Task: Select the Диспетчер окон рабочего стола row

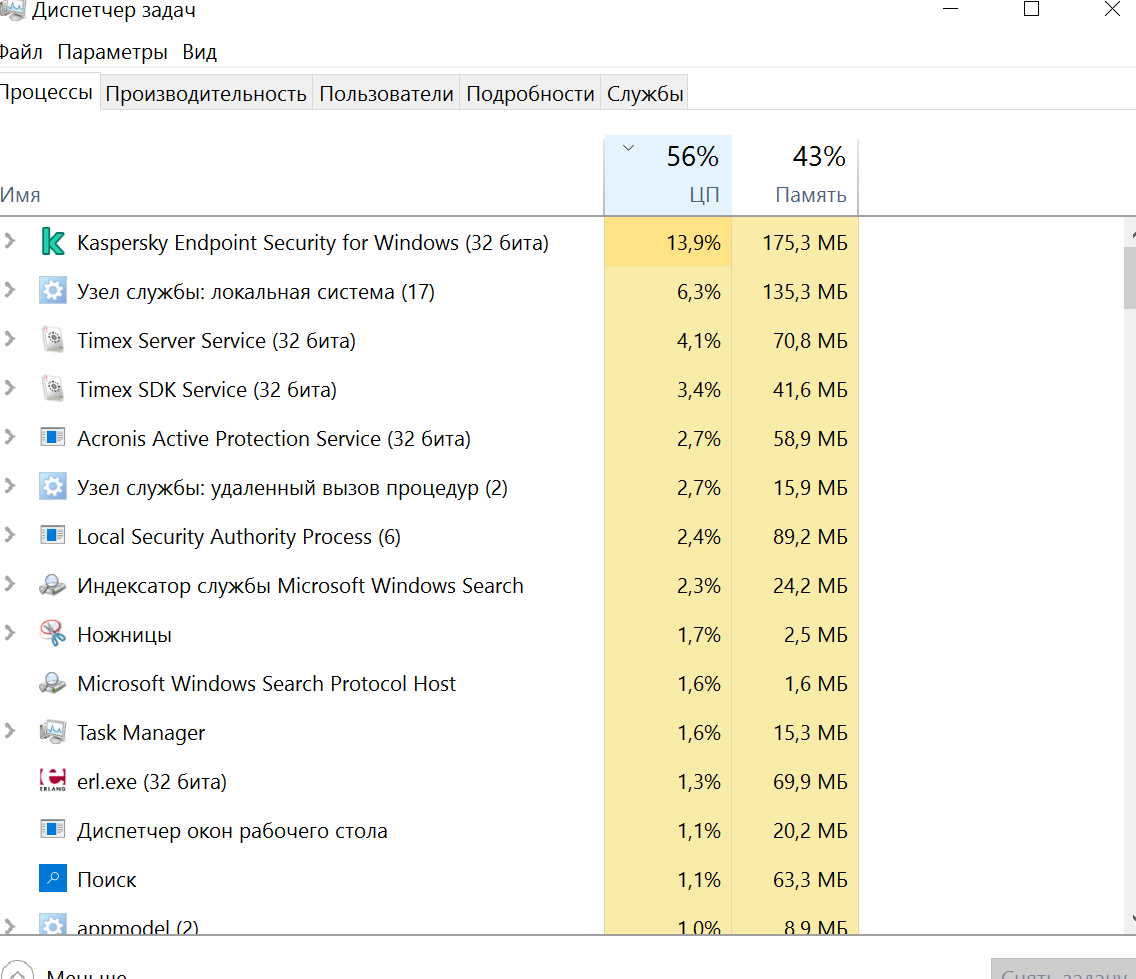Action: click(429, 830)
